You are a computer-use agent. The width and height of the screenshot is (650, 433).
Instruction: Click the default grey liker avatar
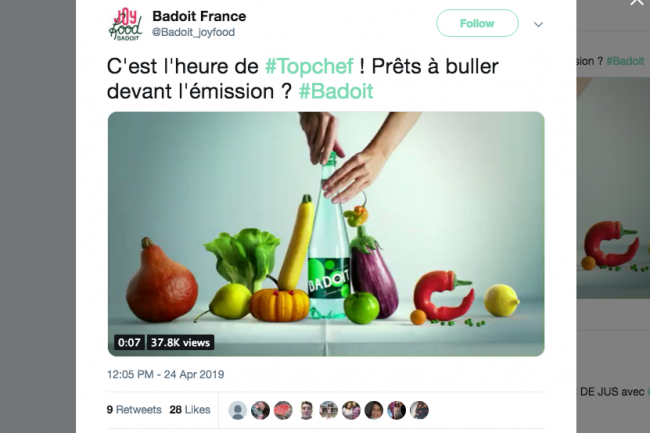point(238,410)
